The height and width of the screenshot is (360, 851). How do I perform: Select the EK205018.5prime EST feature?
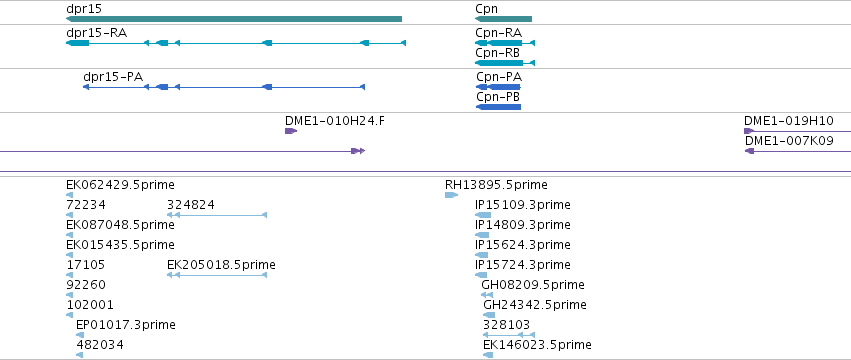(217, 275)
